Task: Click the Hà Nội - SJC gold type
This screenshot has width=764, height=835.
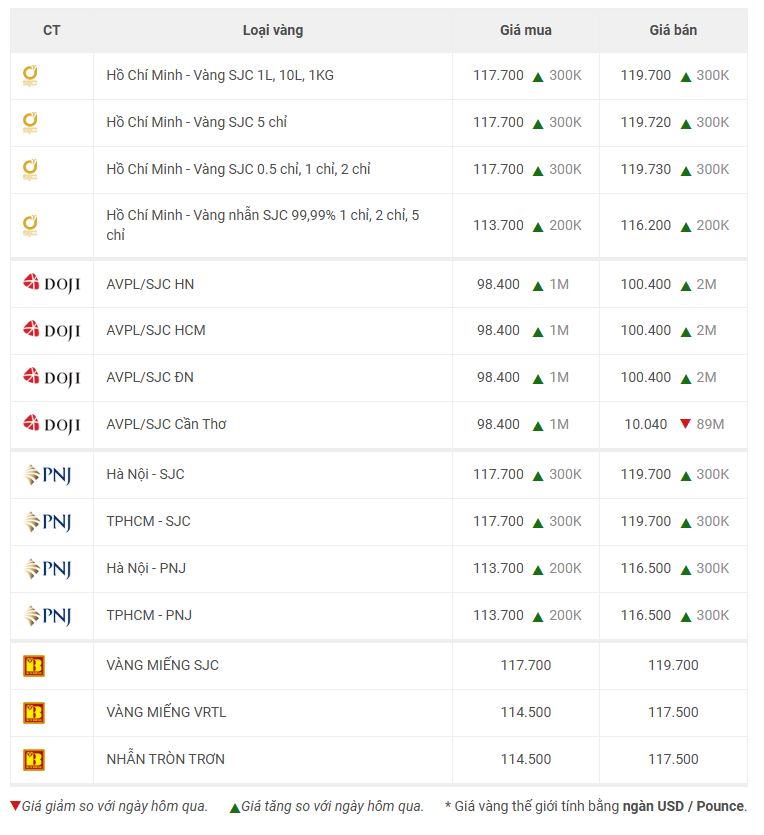Action: 145,474
